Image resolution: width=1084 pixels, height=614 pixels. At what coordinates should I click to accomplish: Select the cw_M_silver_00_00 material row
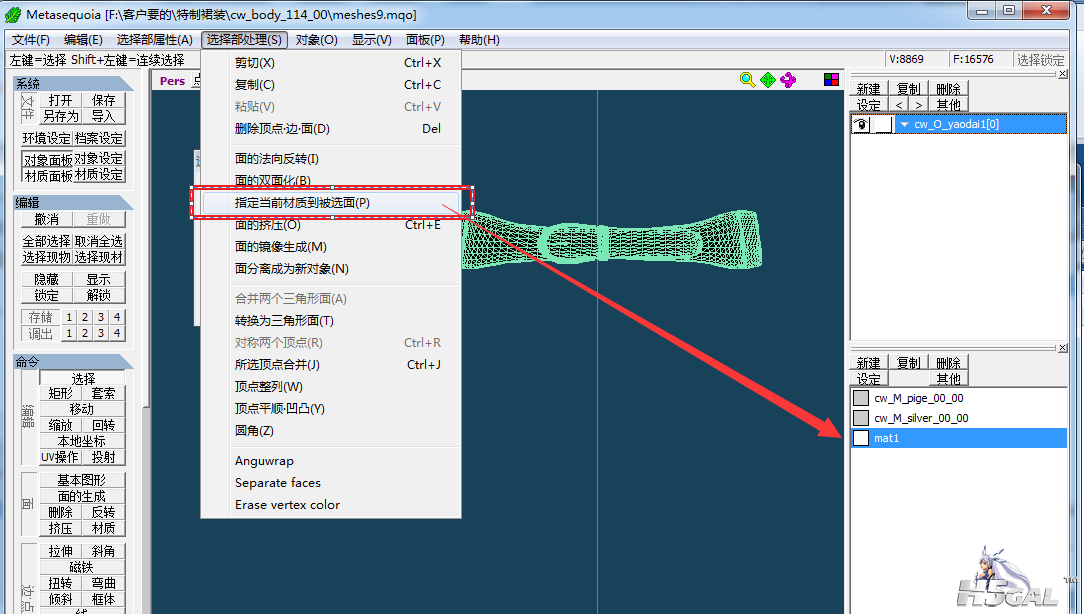[920, 418]
